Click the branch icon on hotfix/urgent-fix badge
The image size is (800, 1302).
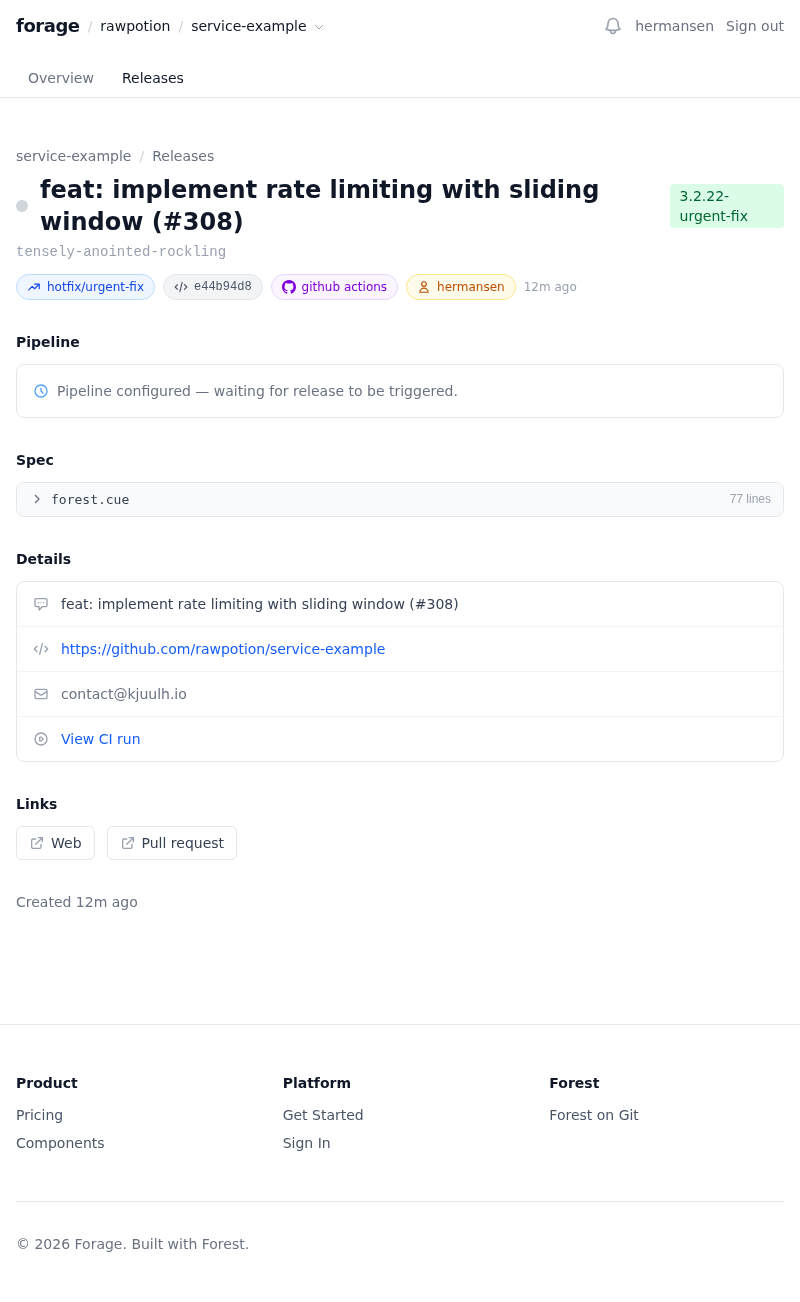34,287
